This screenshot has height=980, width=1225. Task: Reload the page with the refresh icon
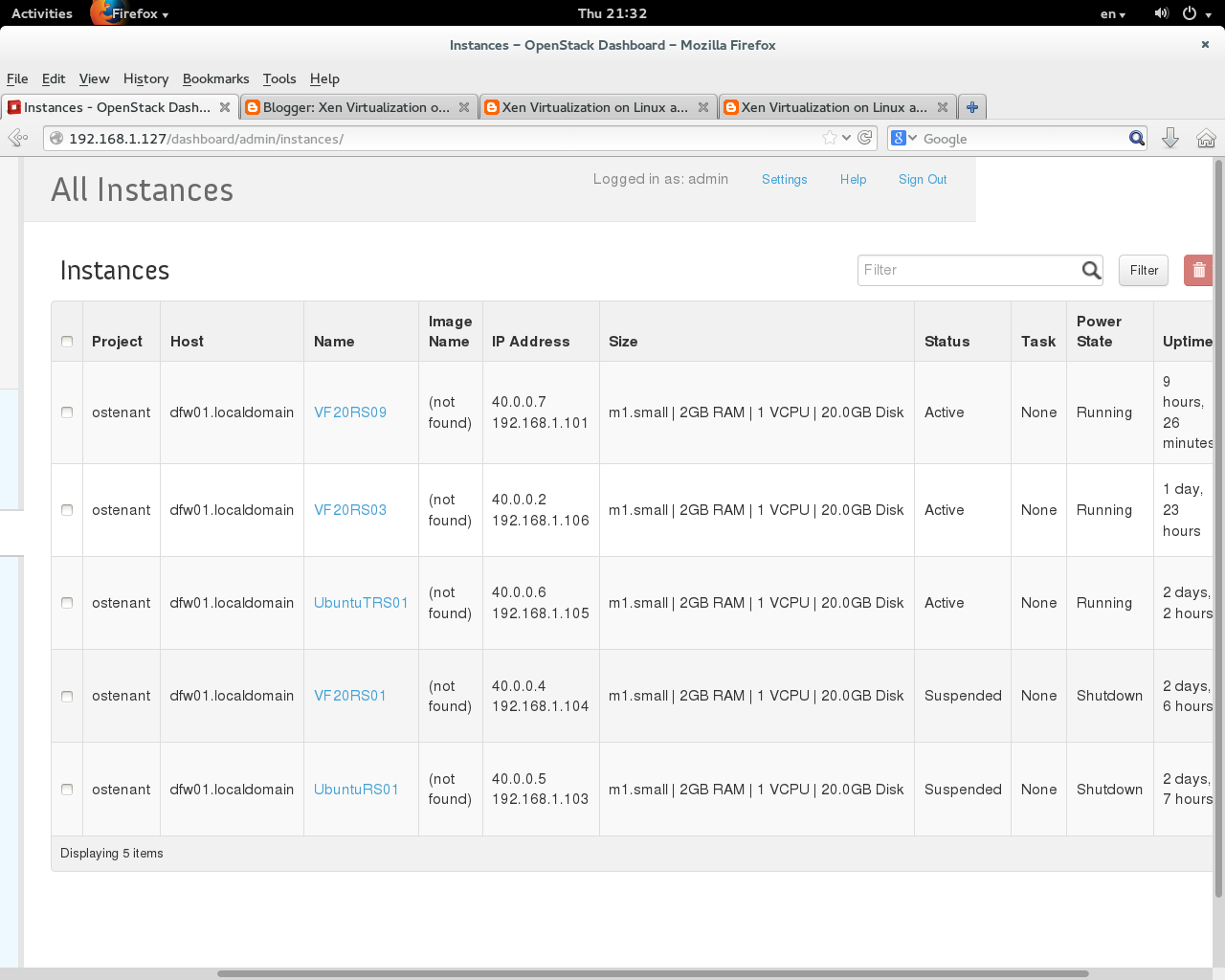[x=865, y=138]
